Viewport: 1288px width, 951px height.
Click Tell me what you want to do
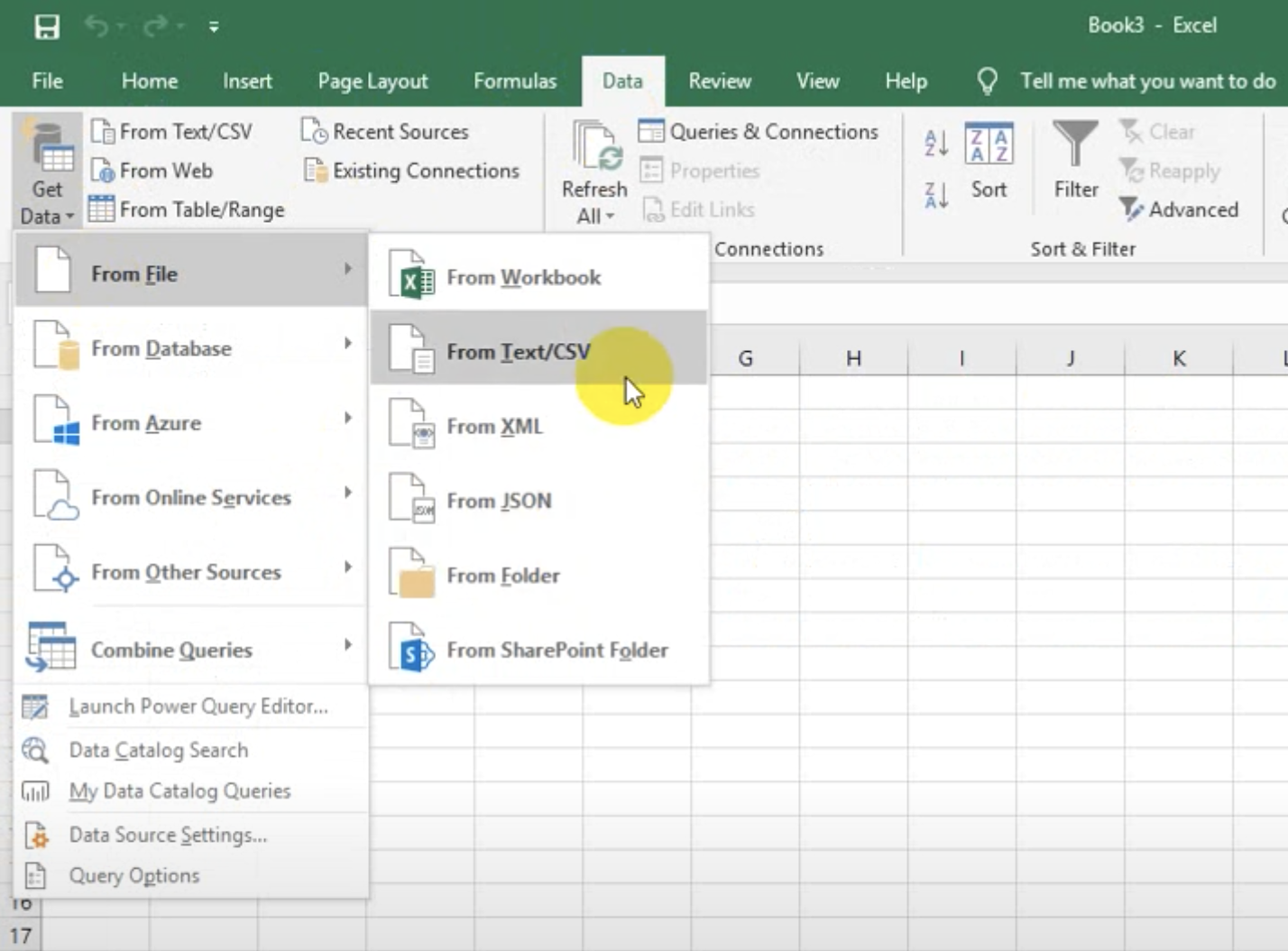point(1146,80)
